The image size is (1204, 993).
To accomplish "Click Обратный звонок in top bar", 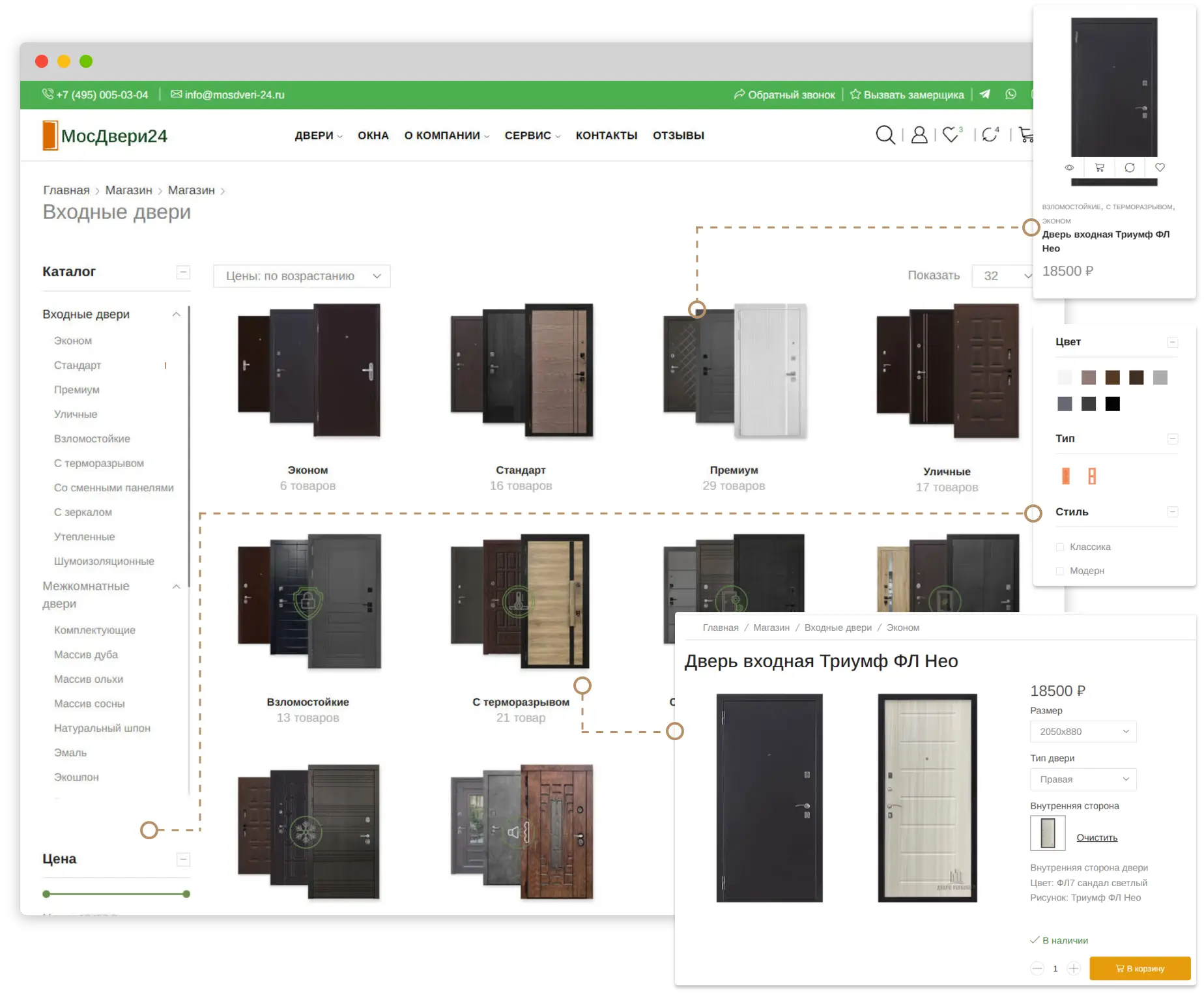I will coord(784,94).
